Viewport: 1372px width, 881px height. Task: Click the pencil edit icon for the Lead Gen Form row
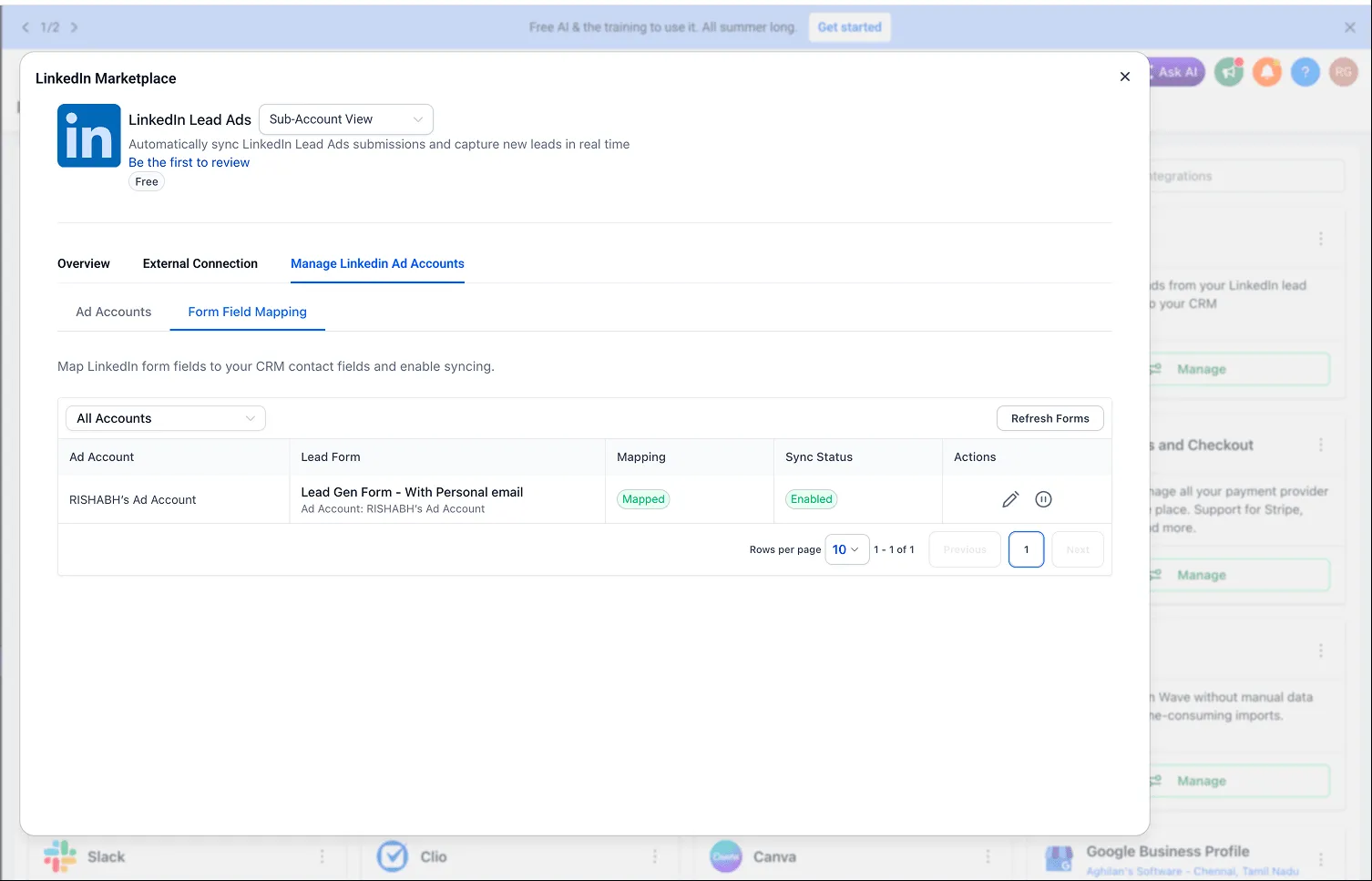point(1010,499)
